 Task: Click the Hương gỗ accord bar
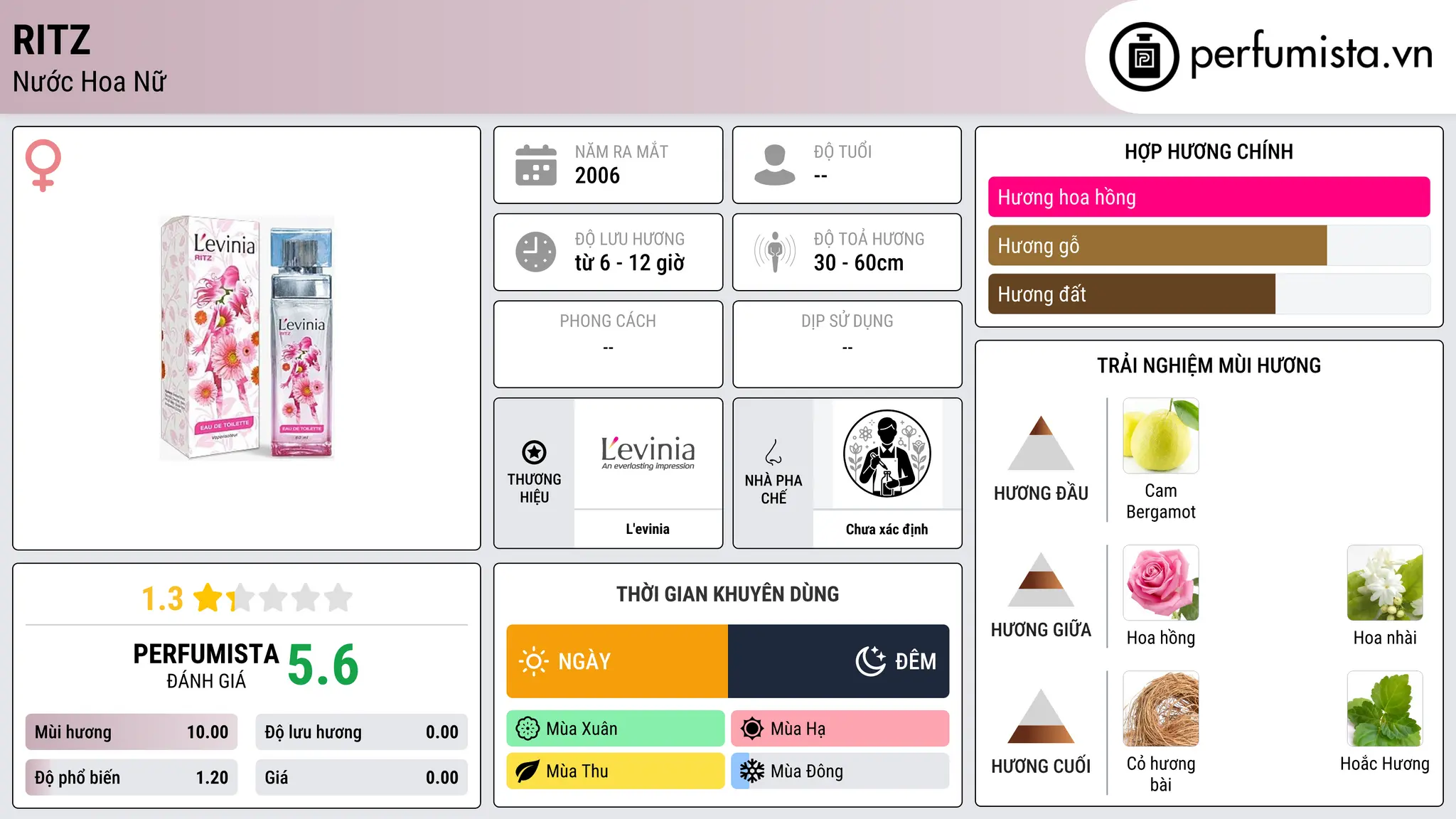tap(1209, 245)
